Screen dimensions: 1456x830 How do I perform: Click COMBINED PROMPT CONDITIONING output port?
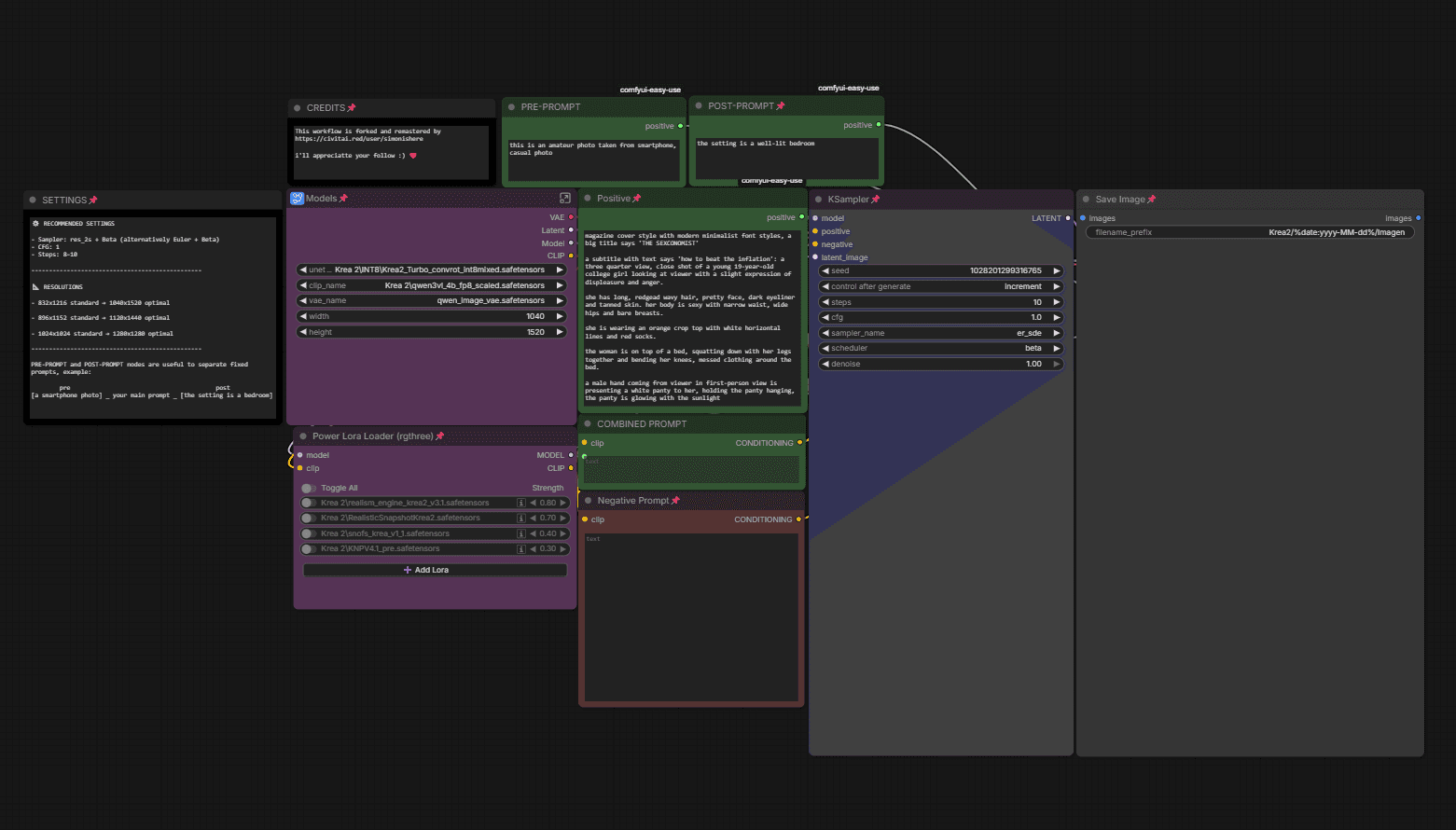click(x=799, y=443)
